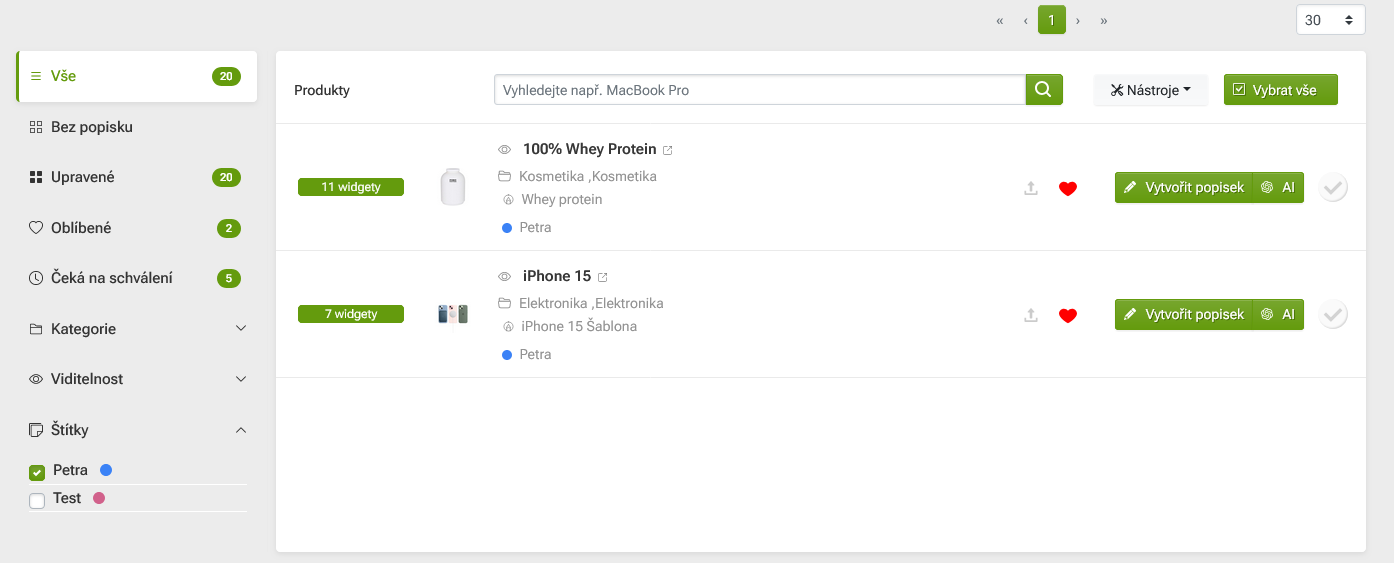The image size is (1394, 563).
Task: Select the Oblíbené sidebar filter
Action: click(81, 228)
